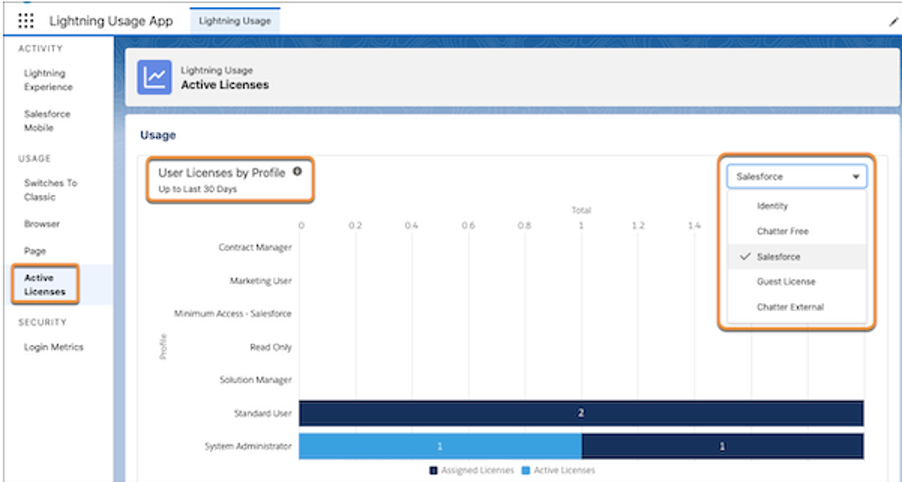
Task: Open Login Metrics in the sidebar
Action: point(53,347)
